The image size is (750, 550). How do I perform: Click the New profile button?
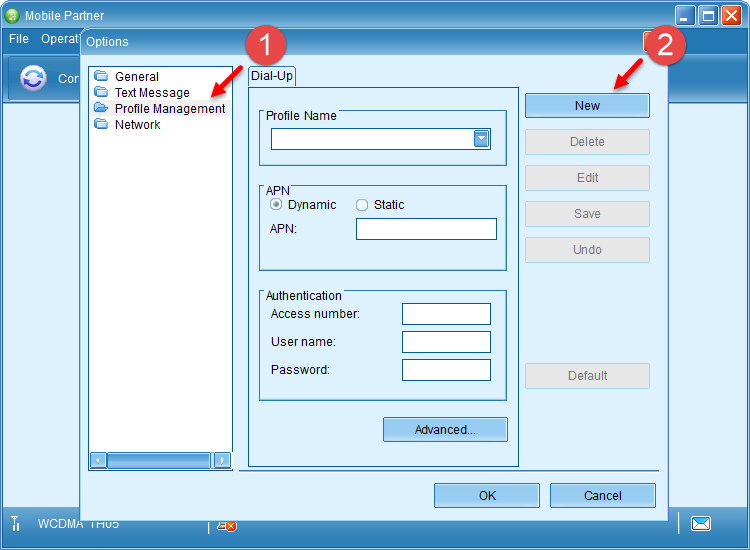(587, 105)
